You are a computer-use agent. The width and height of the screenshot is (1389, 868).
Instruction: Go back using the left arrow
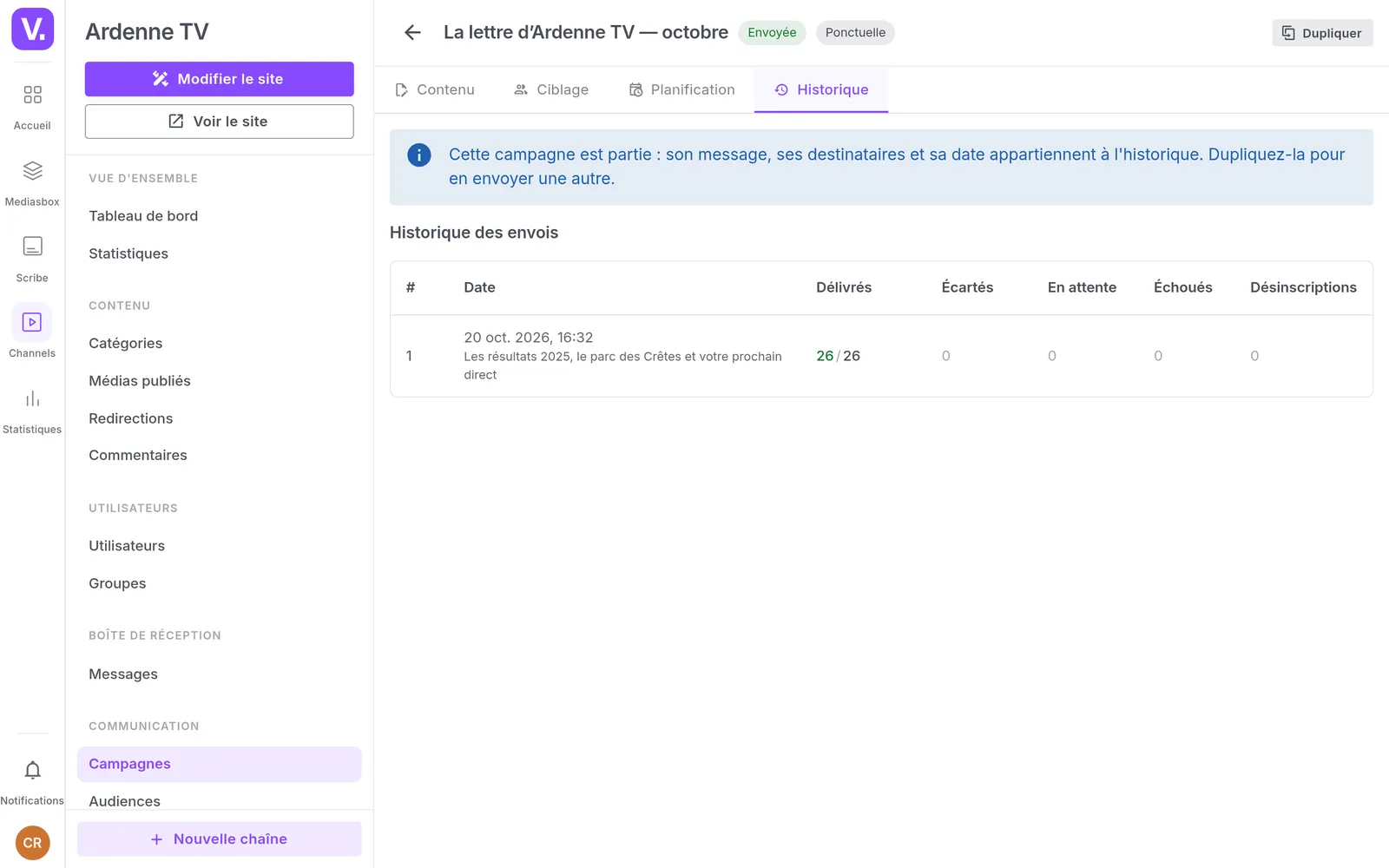tap(412, 32)
